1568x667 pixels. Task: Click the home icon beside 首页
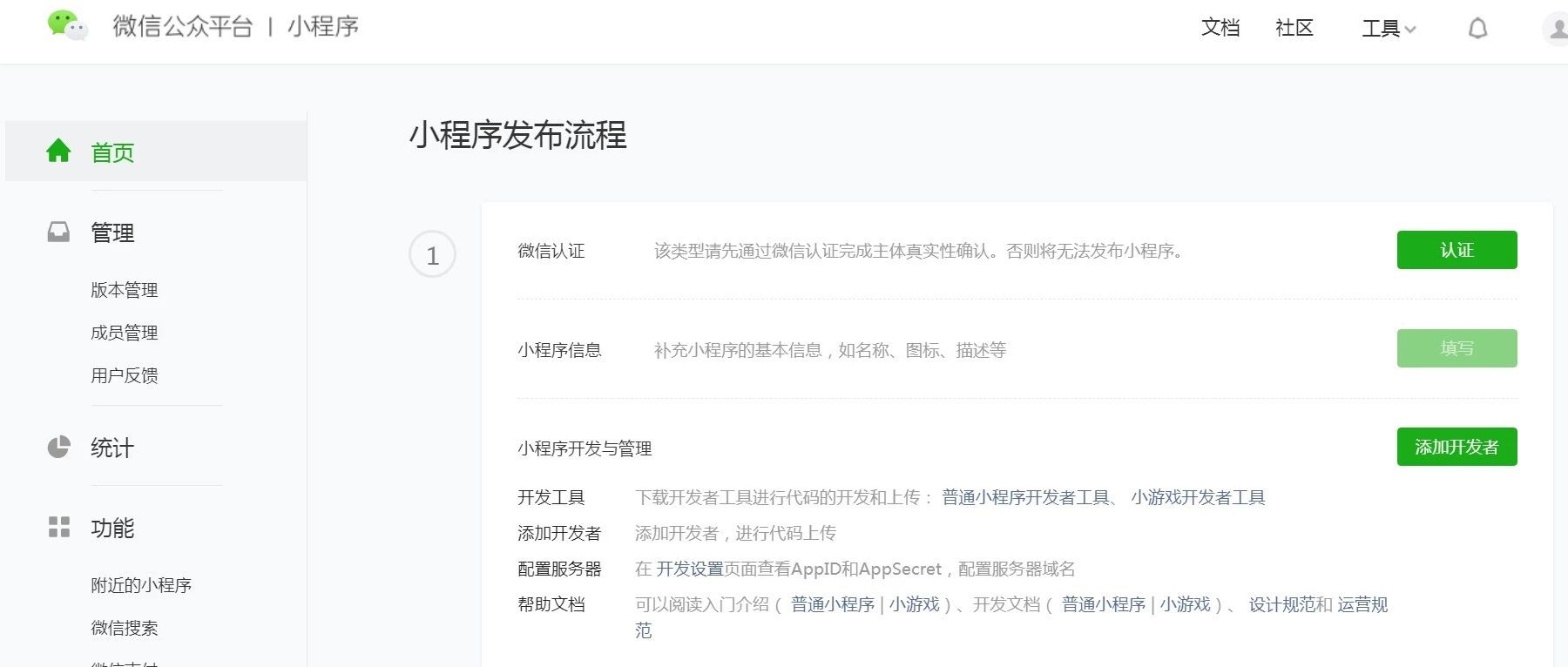(58, 151)
